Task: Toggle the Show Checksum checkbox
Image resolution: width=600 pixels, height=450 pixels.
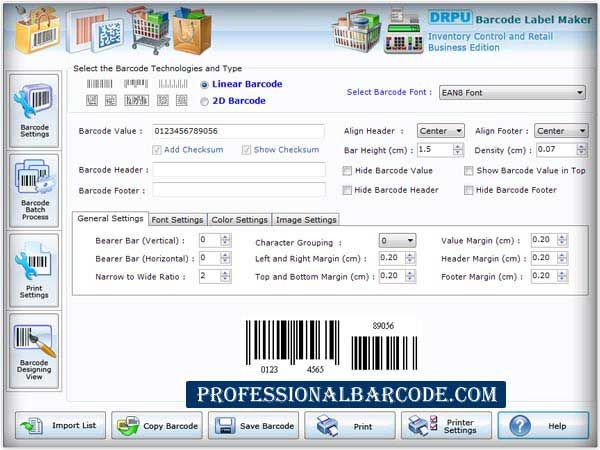Action: click(246, 150)
